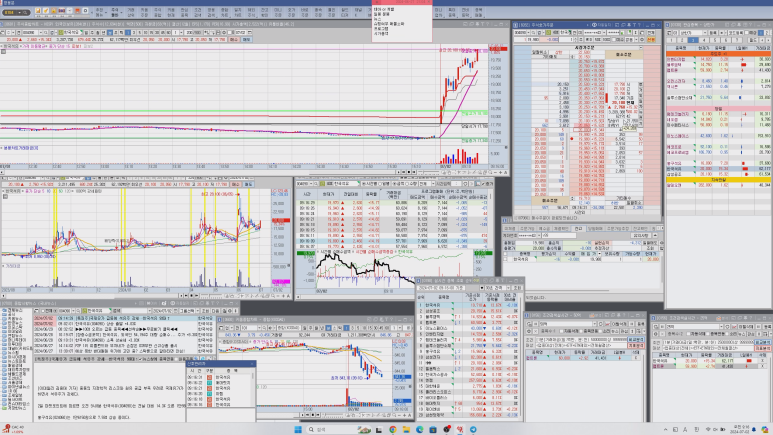Image resolution: width=773 pixels, height=435 pixels.
Task: Select the 일 daily period button in the top chart toolbar
Action: click(x=86, y=33)
